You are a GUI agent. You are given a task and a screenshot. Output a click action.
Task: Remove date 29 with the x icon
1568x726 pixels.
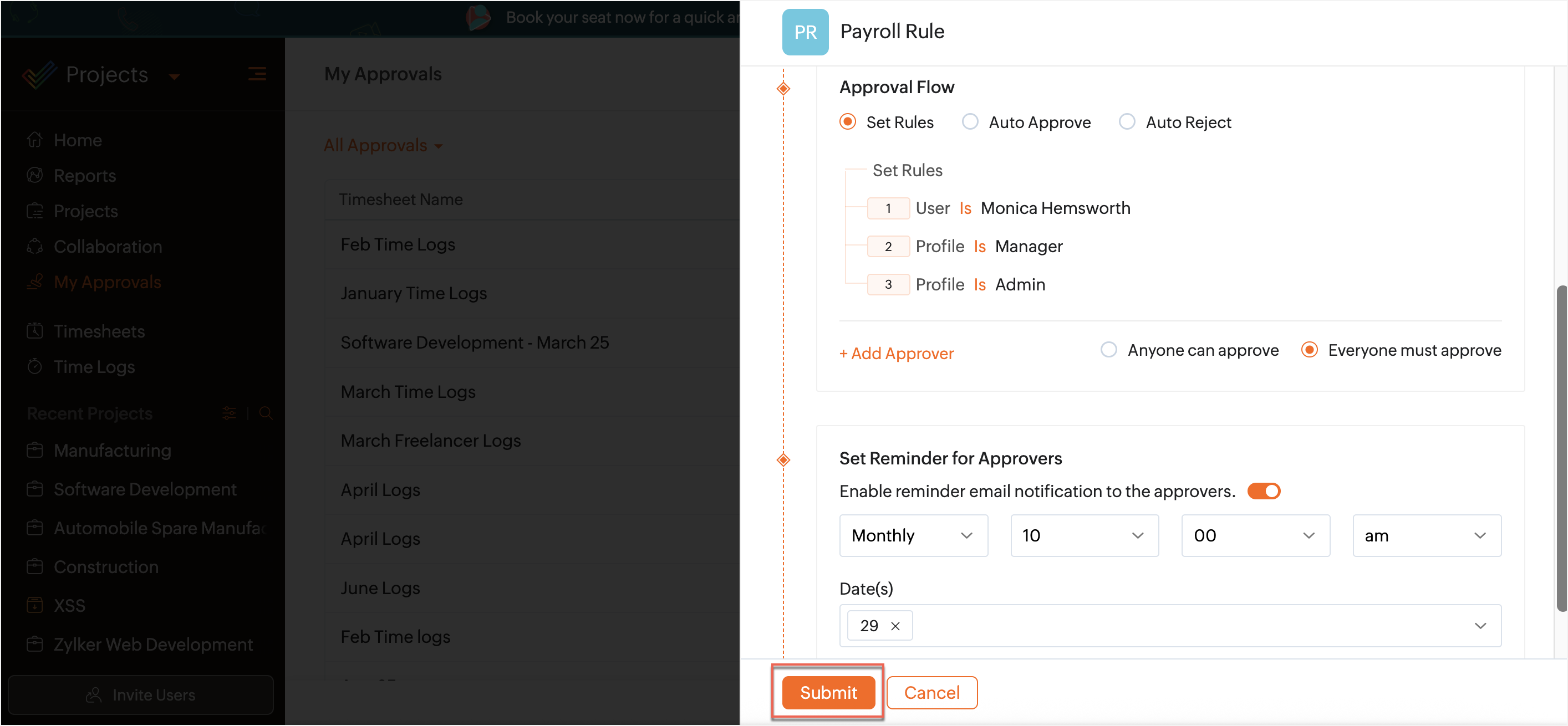[x=895, y=626]
